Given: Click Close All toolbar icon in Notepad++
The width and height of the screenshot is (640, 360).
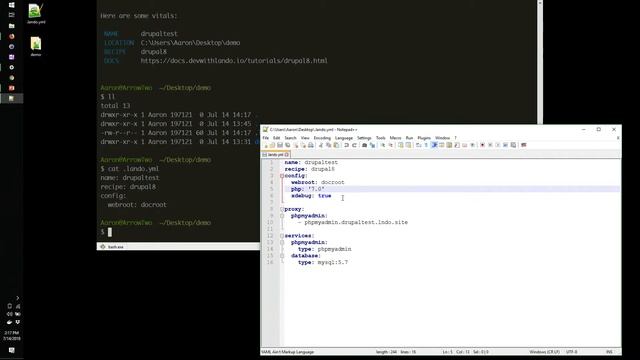Looking at the screenshot, I should (304, 145).
